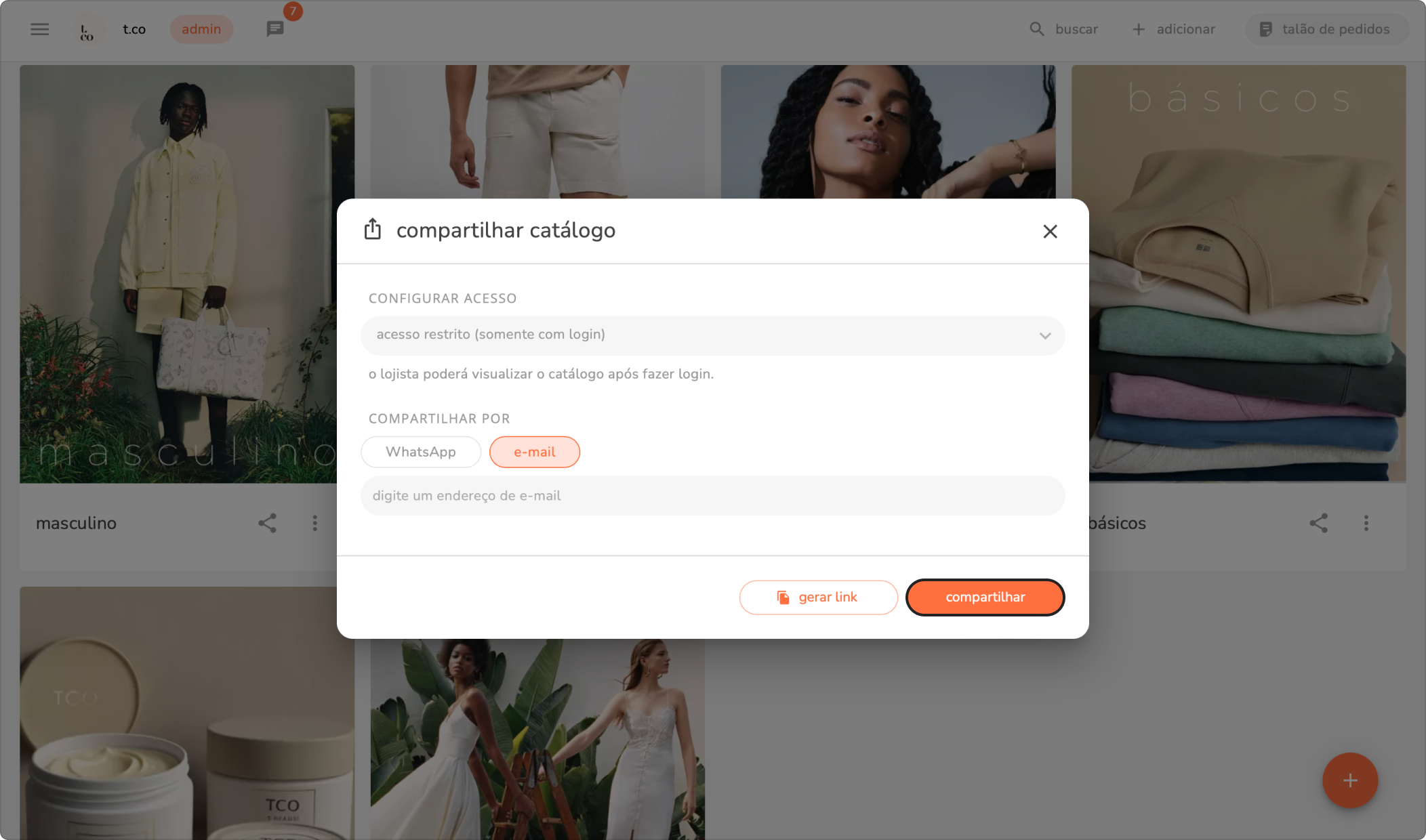This screenshot has width=1426, height=840.
Task: Click share icon on básicos catalog
Action: 1318,523
